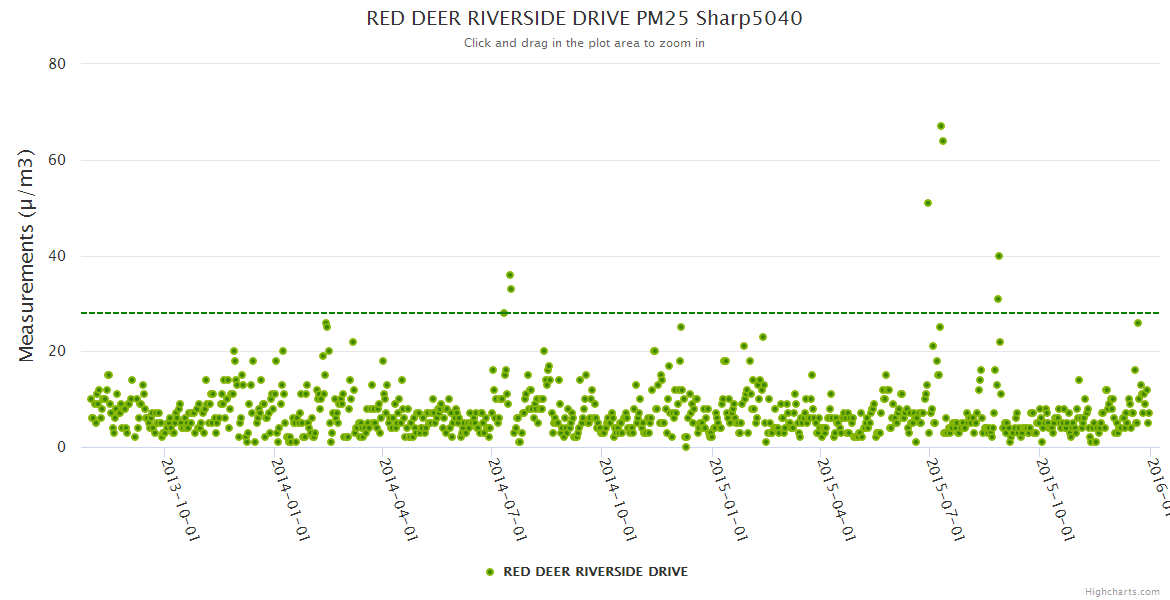Toggle the RED DEER RIVERSIDE DRIVE legend series

(594, 572)
